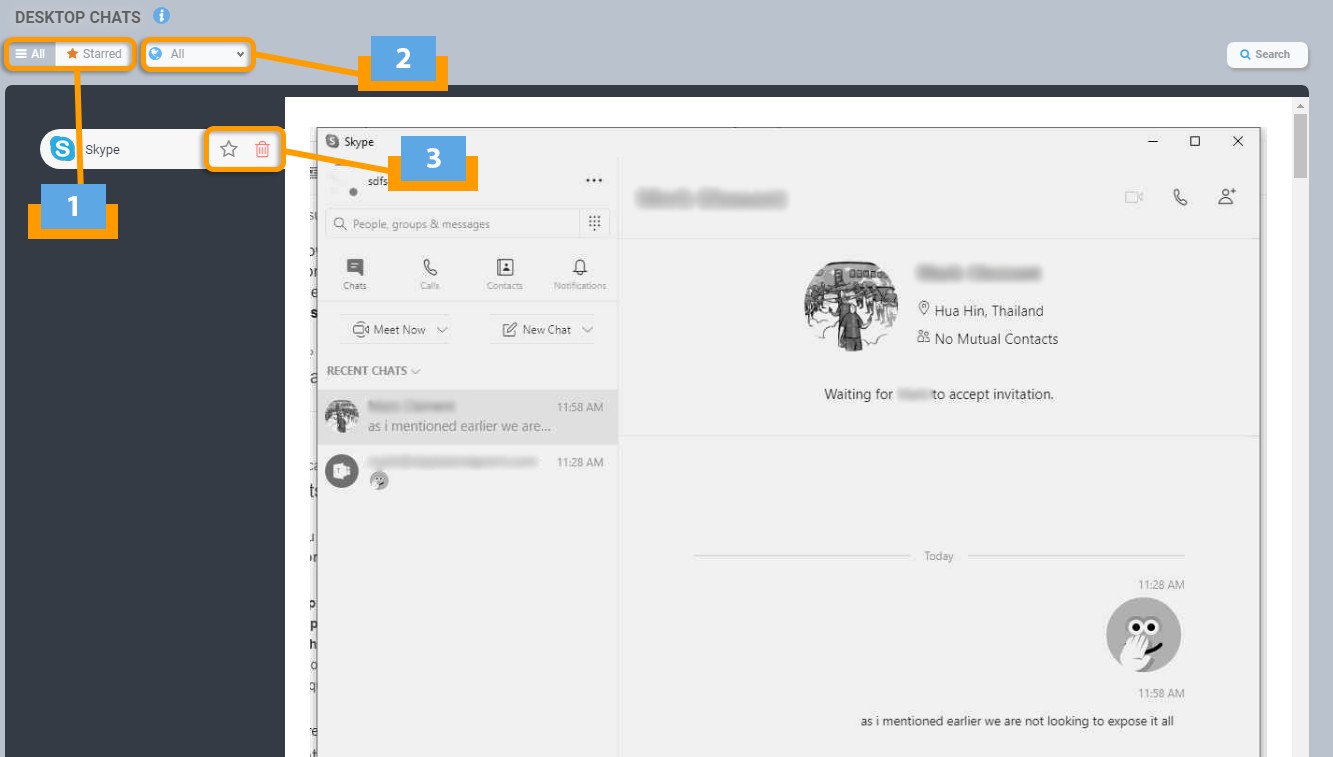Click the Search button

[x=1267, y=54]
